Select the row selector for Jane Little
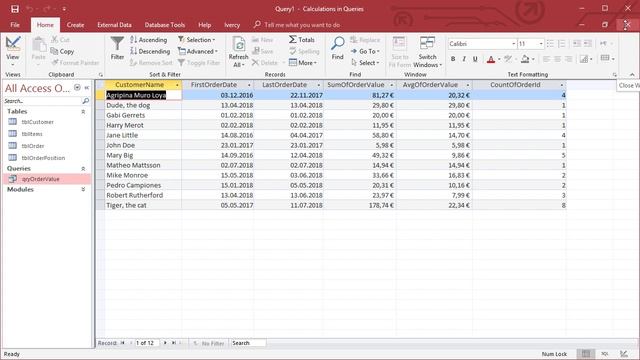This screenshot has width=640, height=360. [100, 135]
